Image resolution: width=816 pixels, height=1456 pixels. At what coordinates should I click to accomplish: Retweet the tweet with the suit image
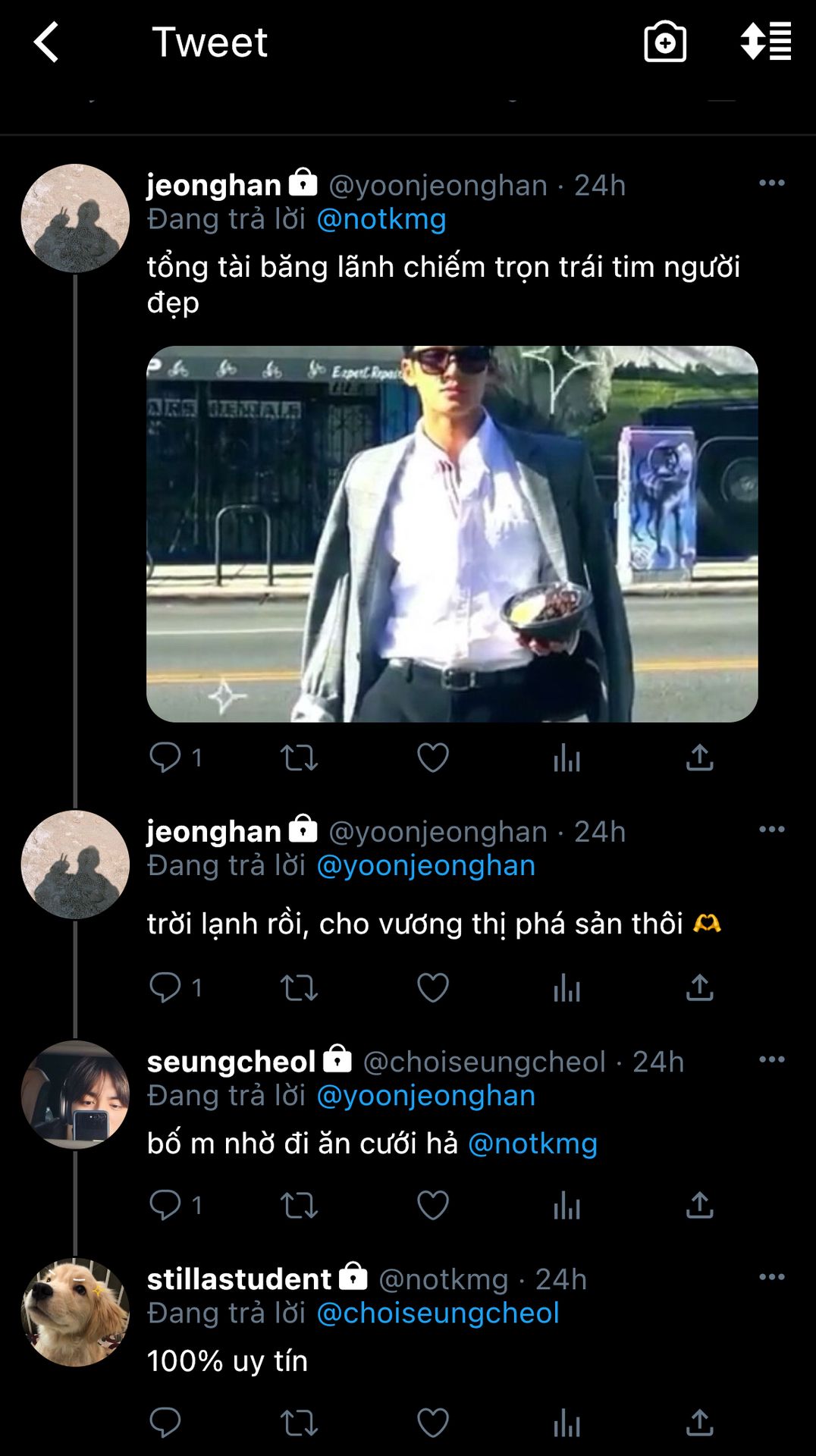coord(299,758)
